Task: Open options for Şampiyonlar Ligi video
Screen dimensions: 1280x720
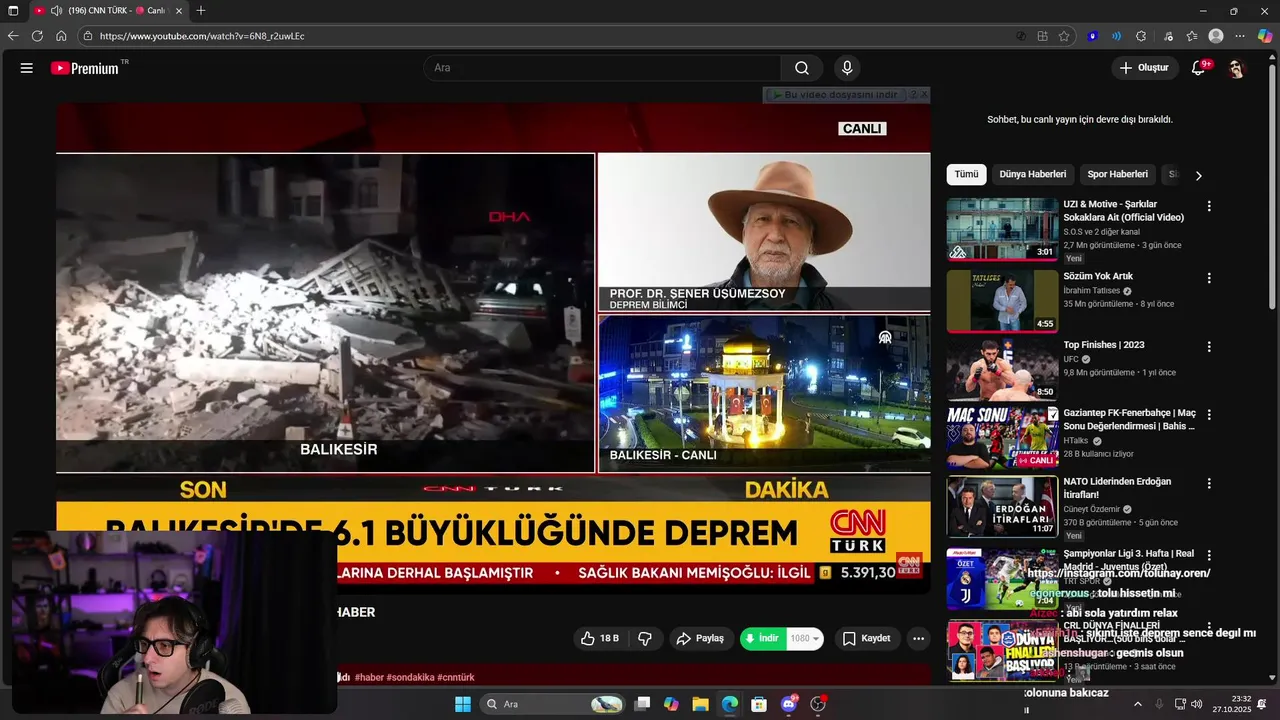Action: (1209, 555)
